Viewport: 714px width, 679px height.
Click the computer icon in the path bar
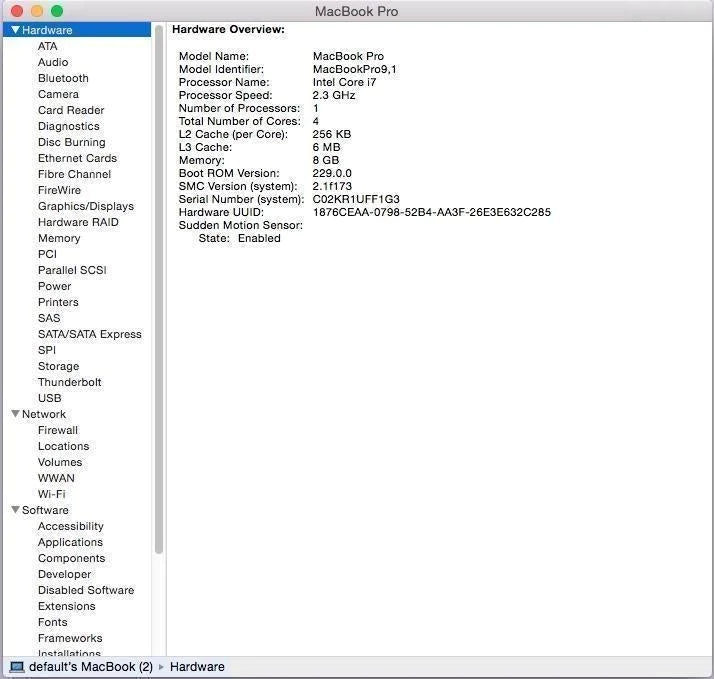tap(16, 667)
